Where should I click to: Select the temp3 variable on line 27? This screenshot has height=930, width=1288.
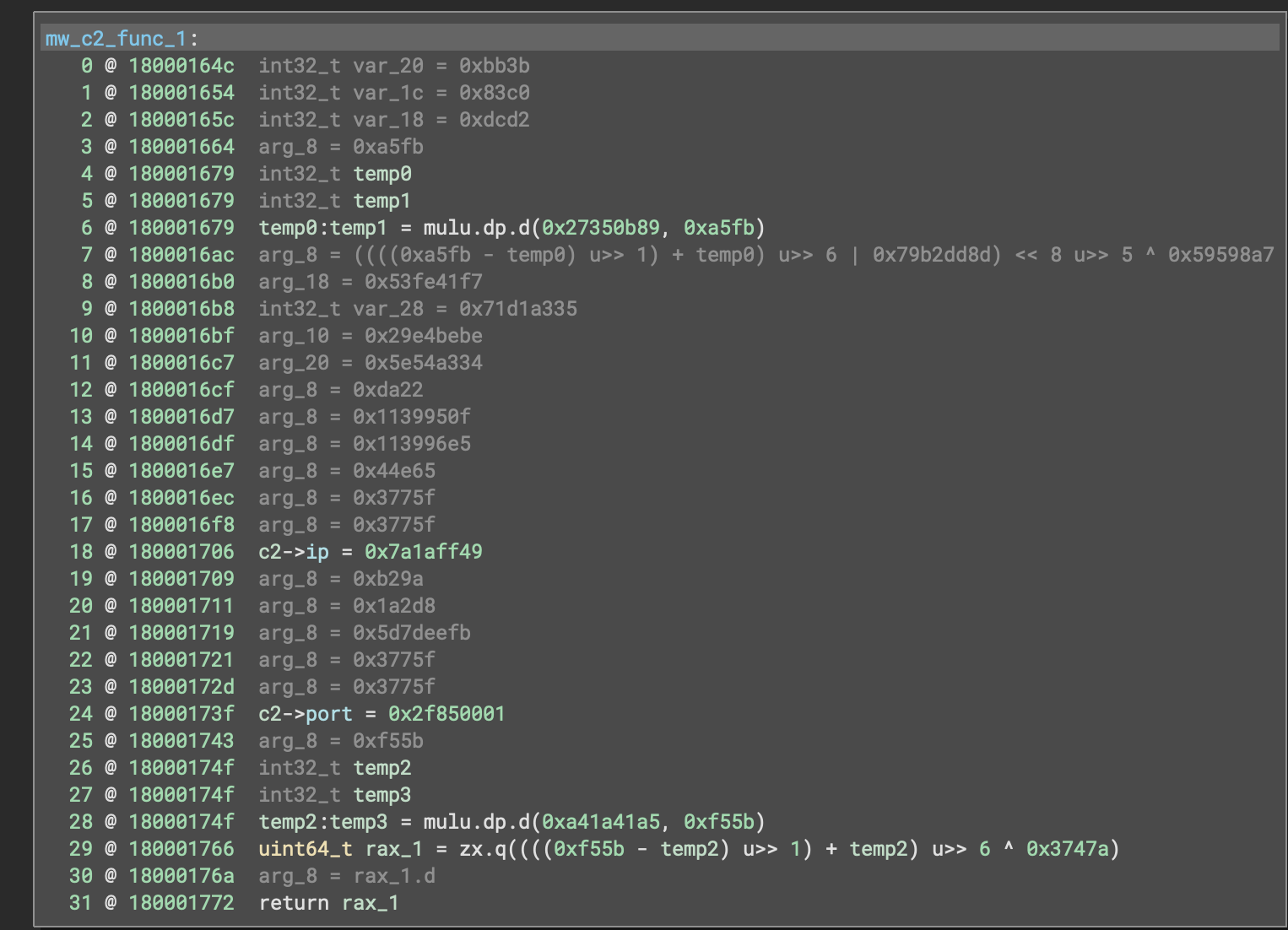point(383,794)
